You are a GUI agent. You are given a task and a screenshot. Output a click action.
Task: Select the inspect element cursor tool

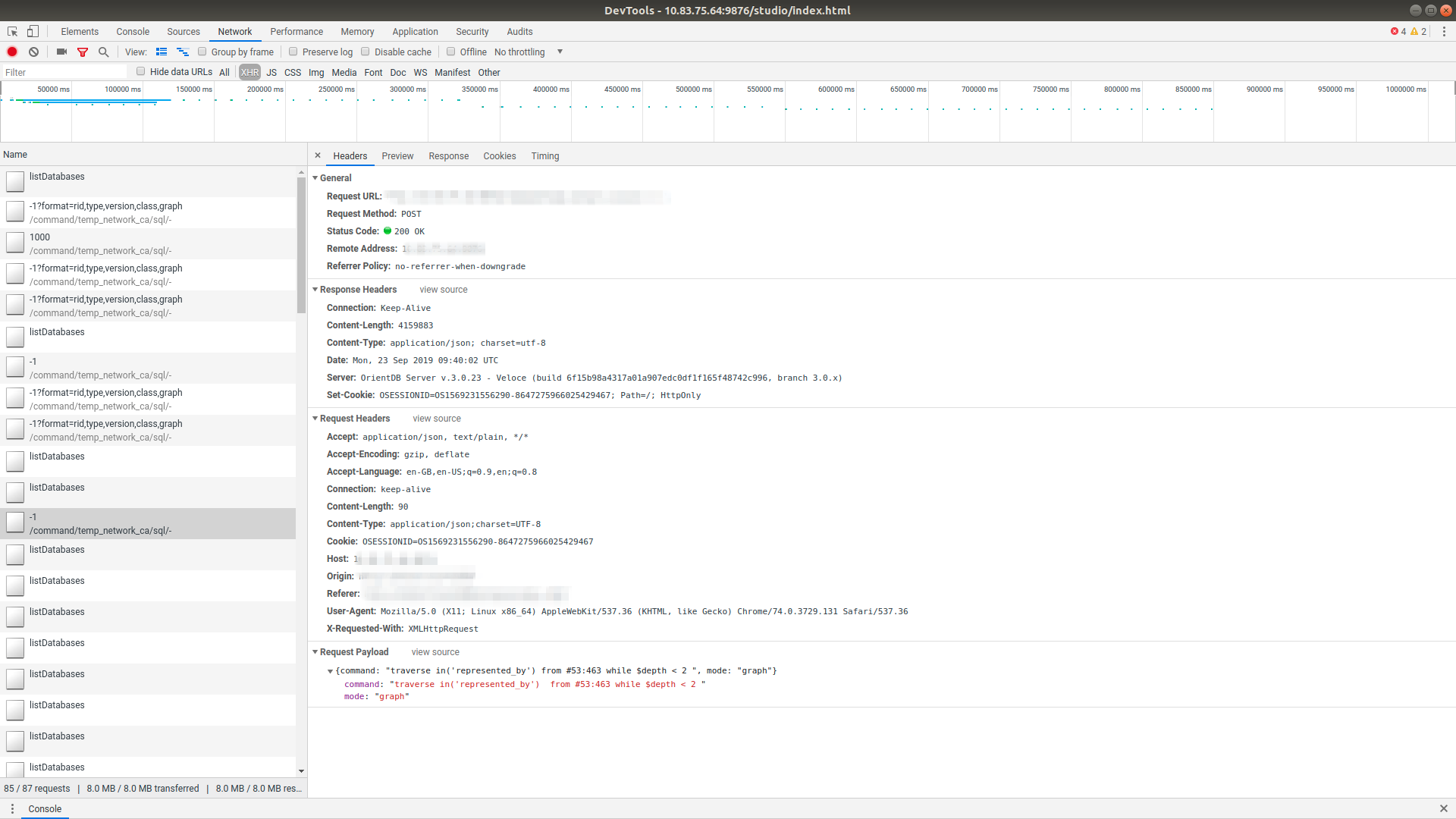pos(11,31)
